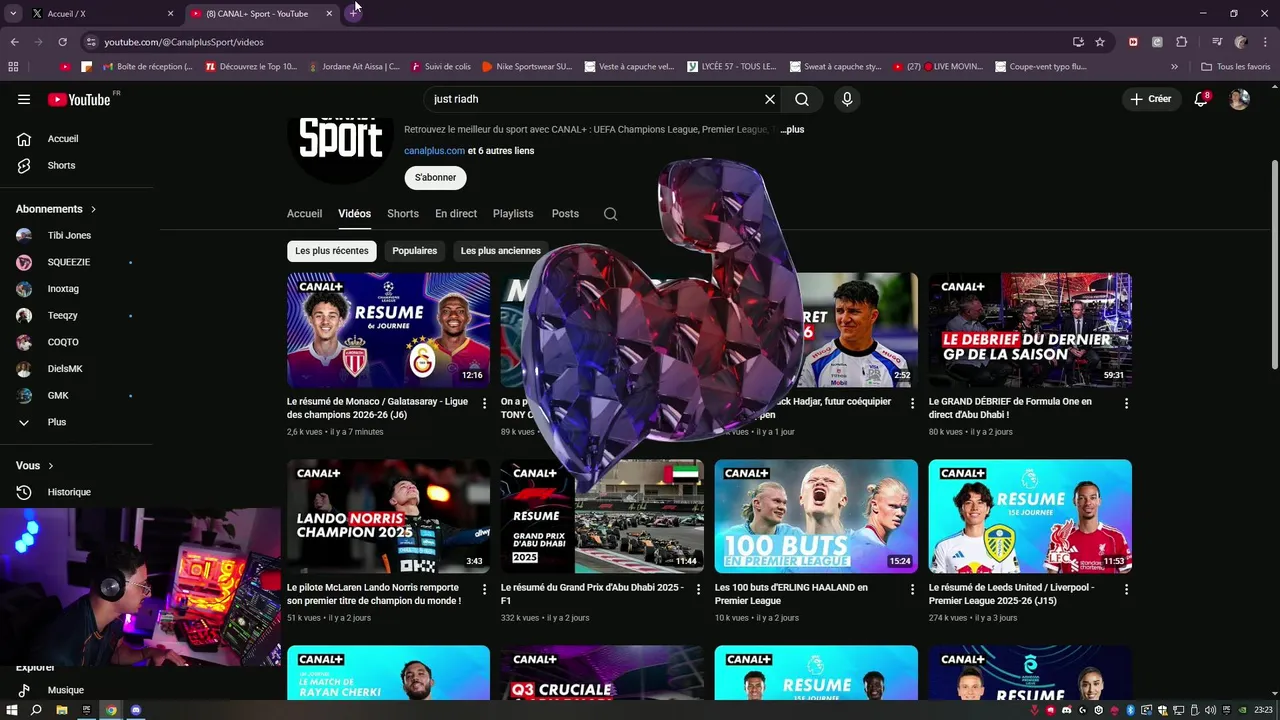Open the 'Créer' menu
1280x720 pixels.
click(1150, 99)
